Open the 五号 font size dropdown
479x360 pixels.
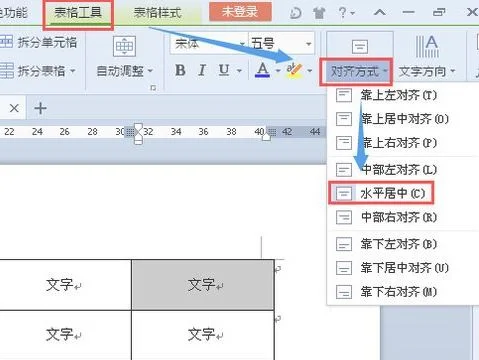click(309, 44)
